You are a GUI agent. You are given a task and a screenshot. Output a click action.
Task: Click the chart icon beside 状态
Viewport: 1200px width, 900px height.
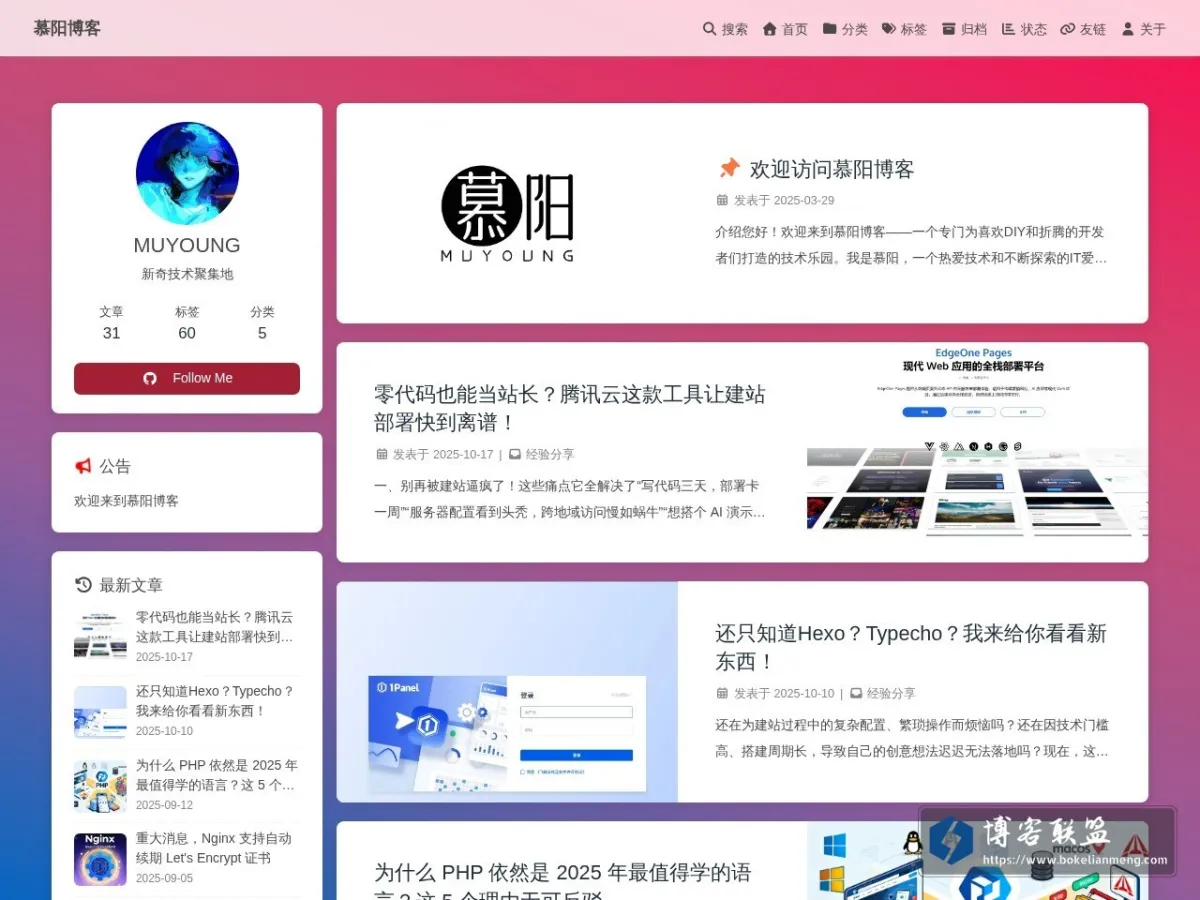[1008, 29]
